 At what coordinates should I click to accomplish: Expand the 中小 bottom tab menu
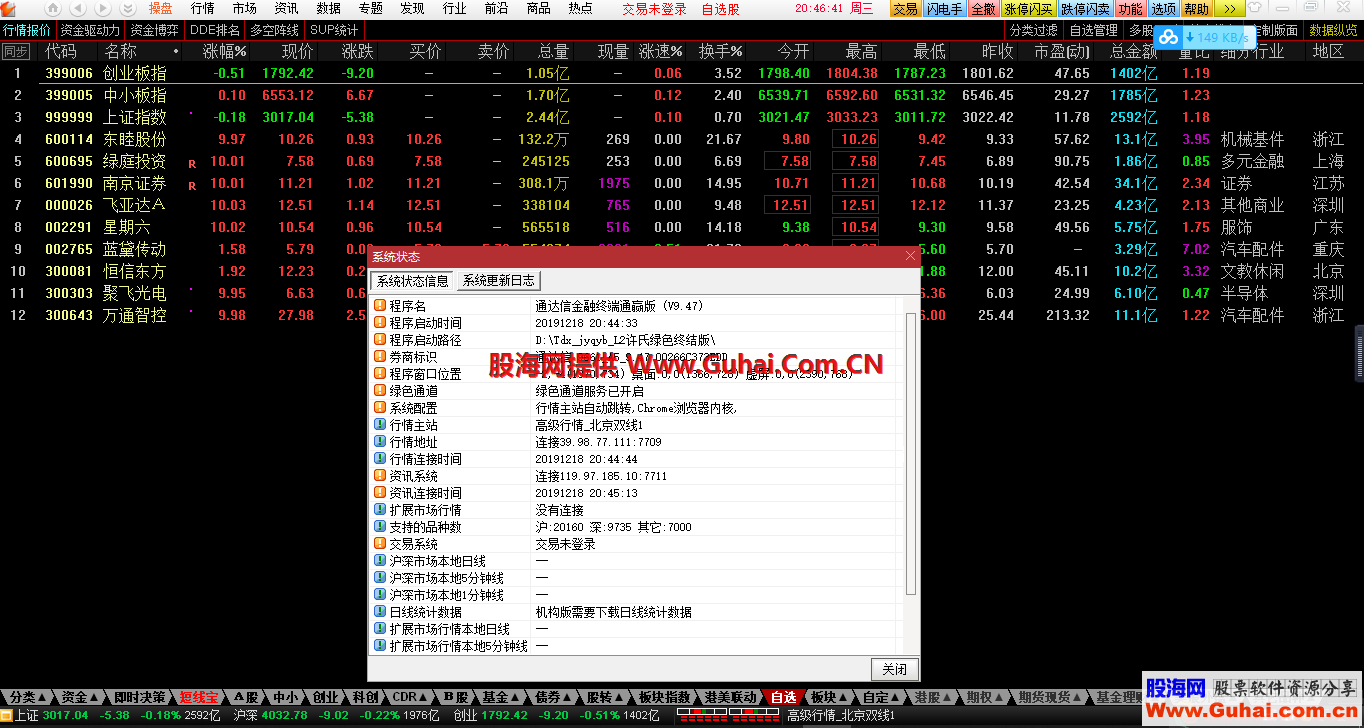(x=285, y=697)
